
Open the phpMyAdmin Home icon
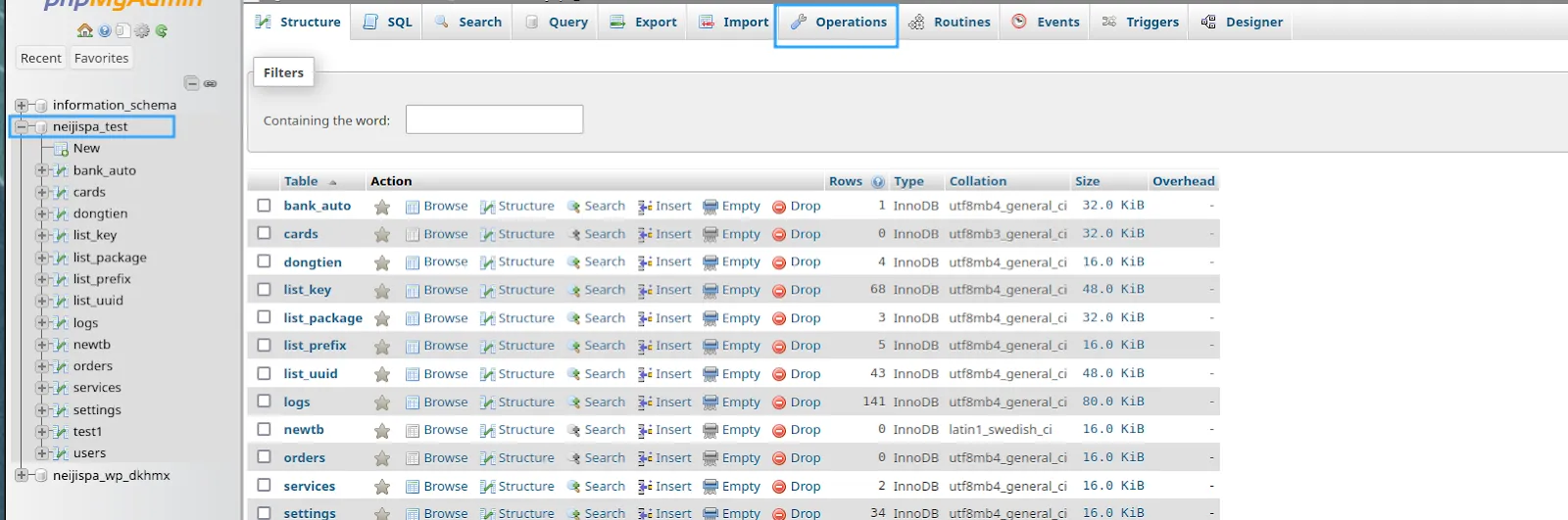click(x=85, y=30)
